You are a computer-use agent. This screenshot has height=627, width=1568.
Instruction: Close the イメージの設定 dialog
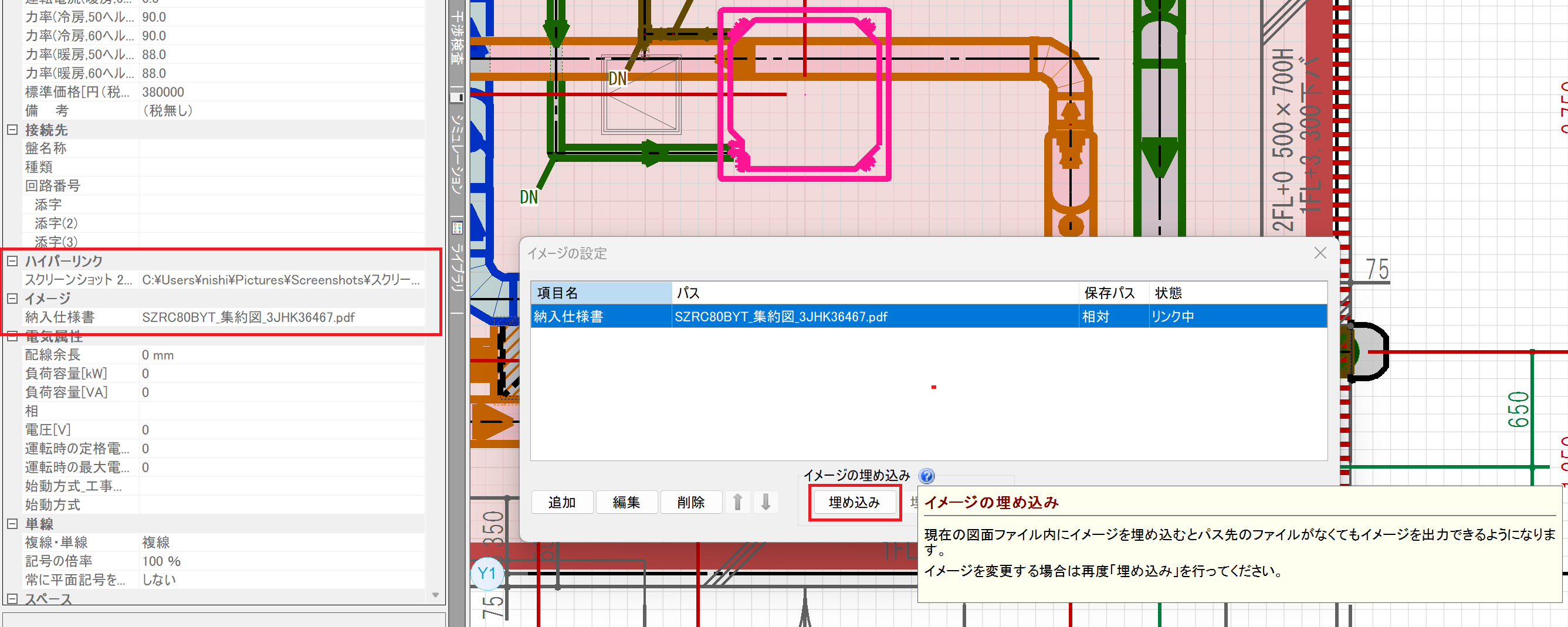pos(1320,253)
